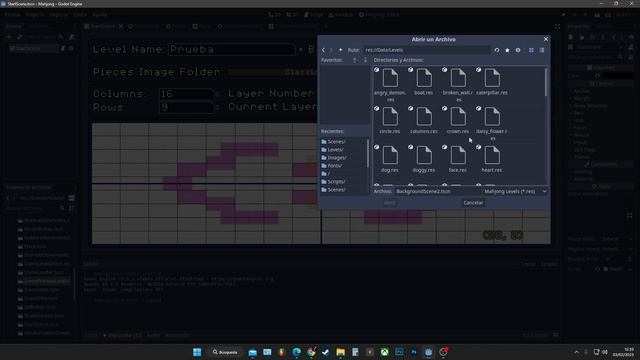This screenshot has height=360, width=640.
Task: Click the disabled Abrir button
Action: coord(390,203)
